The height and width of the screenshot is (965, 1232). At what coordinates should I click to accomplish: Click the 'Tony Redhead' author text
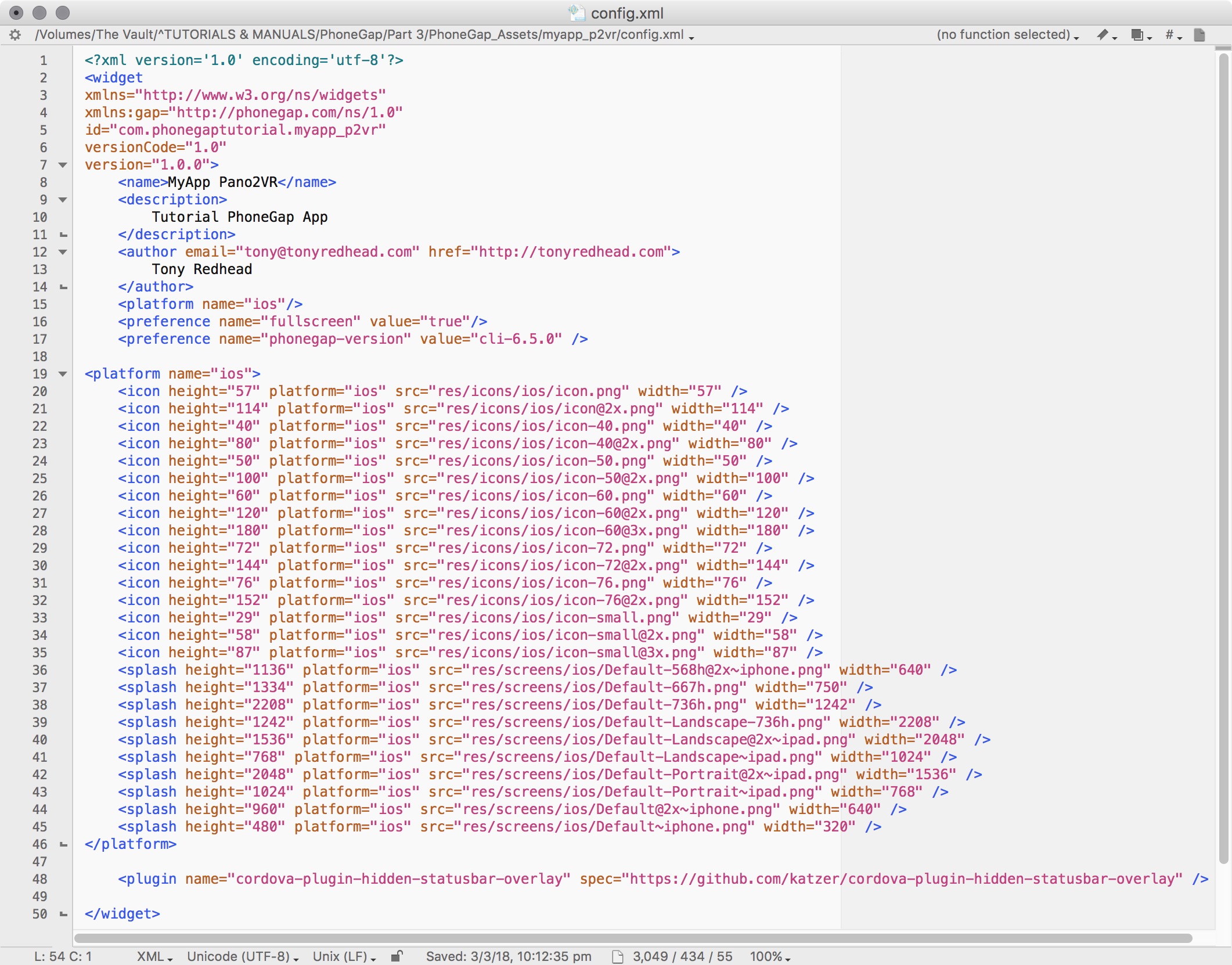202,269
